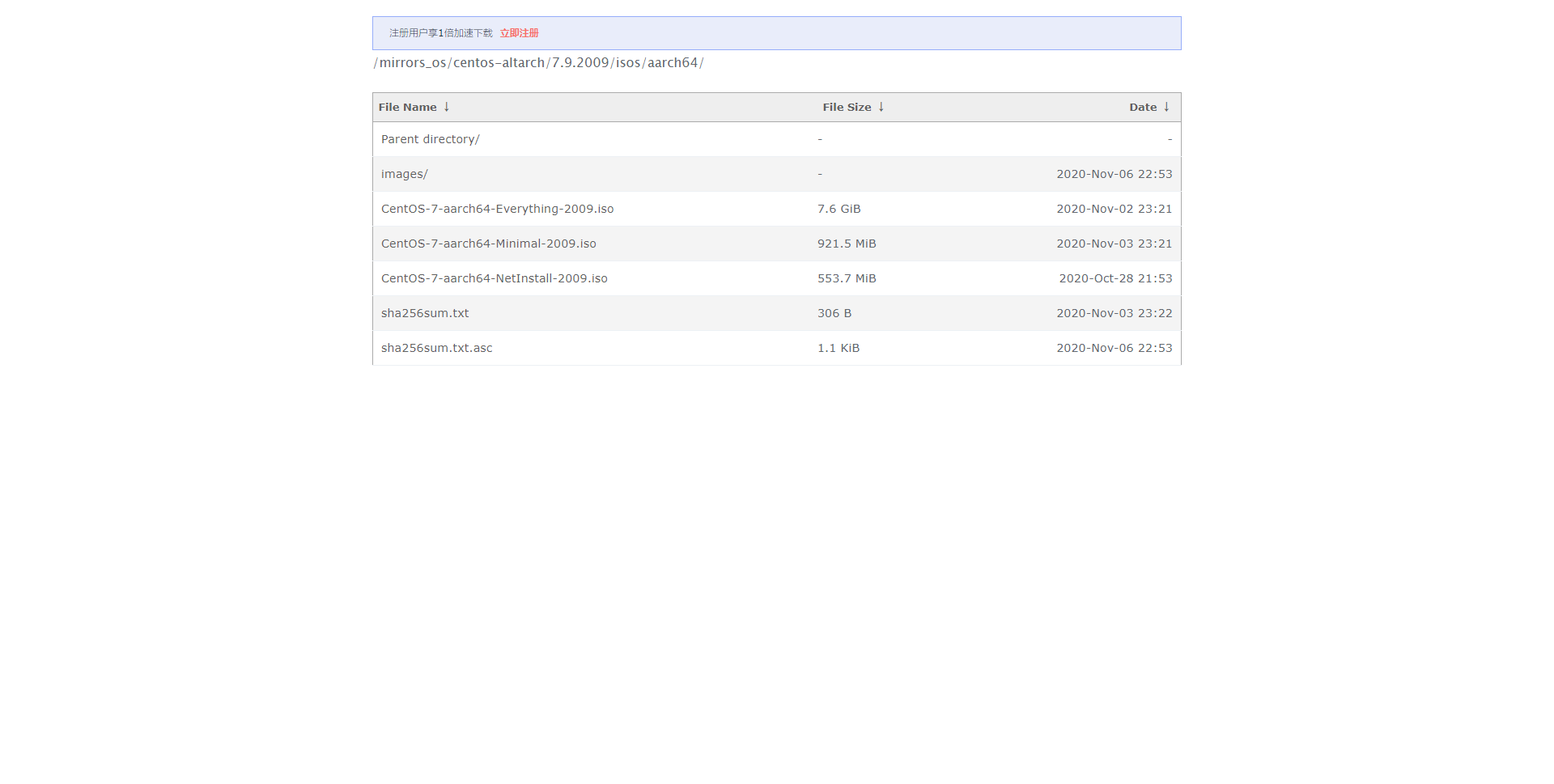Go to 7.9.2009 breadcrumb path

pyautogui.click(x=580, y=63)
